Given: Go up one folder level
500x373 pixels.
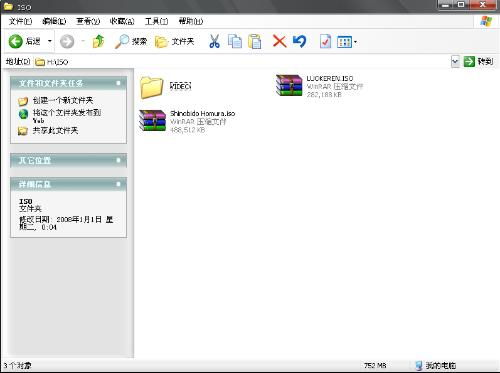Looking at the screenshot, I should click(98, 41).
